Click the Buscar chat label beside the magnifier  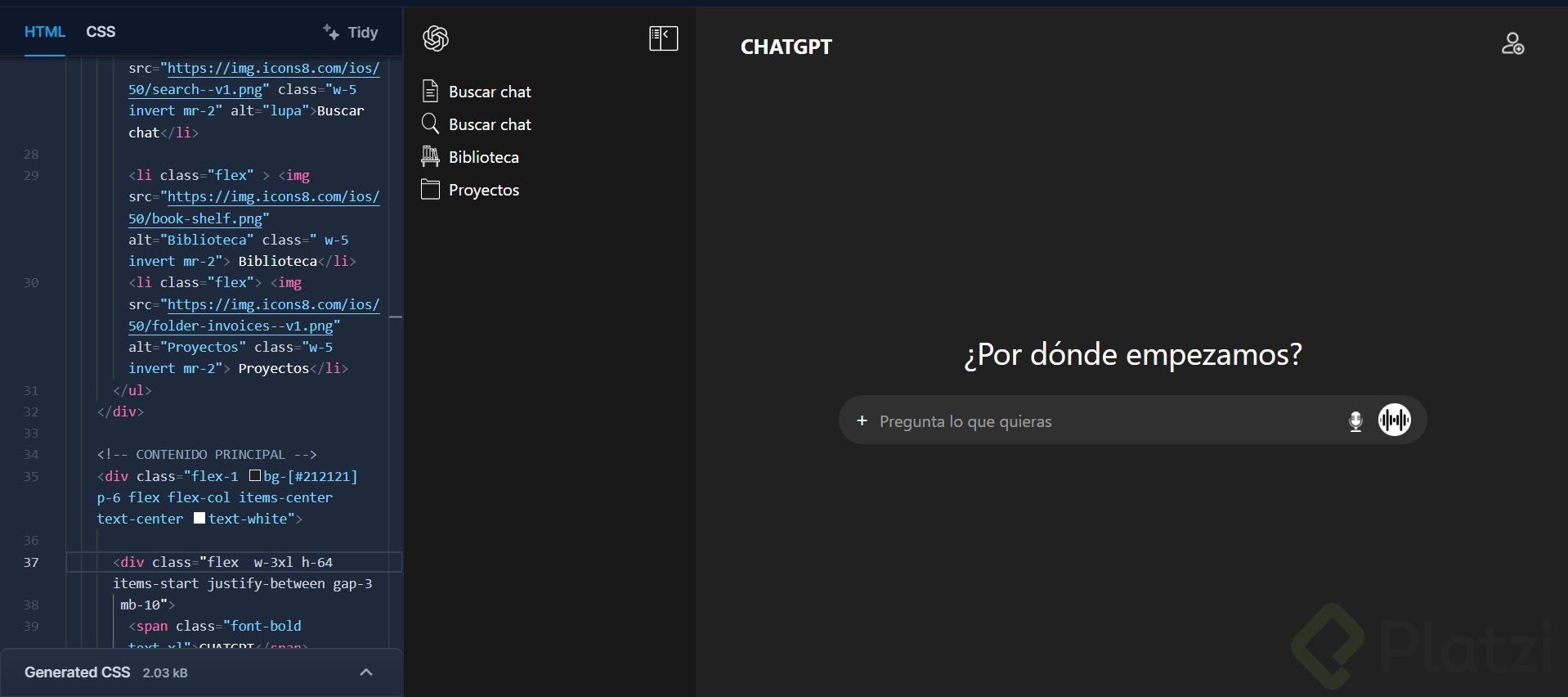tap(490, 124)
